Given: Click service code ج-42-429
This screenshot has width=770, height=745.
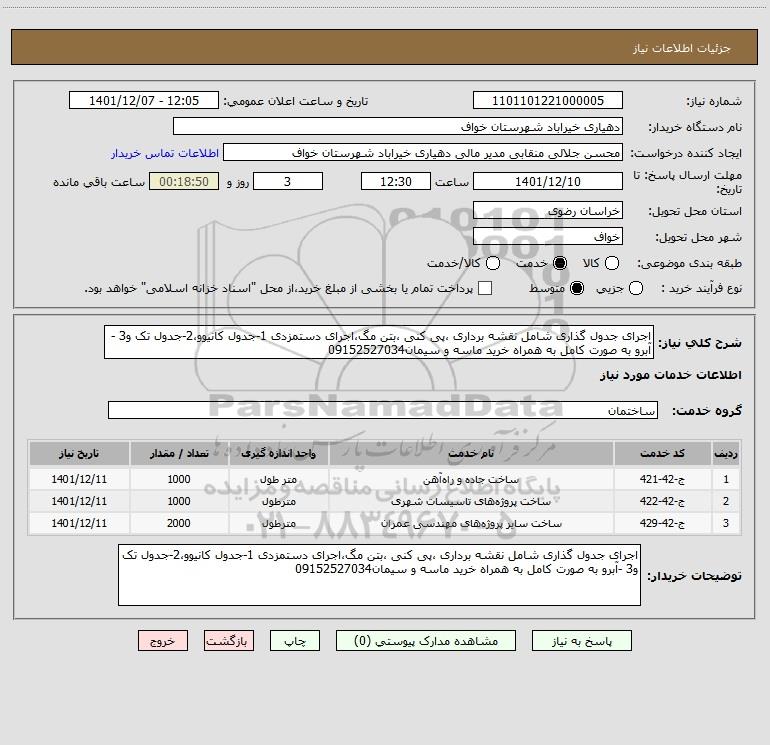Looking at the screenshot, I should (662, 524).
